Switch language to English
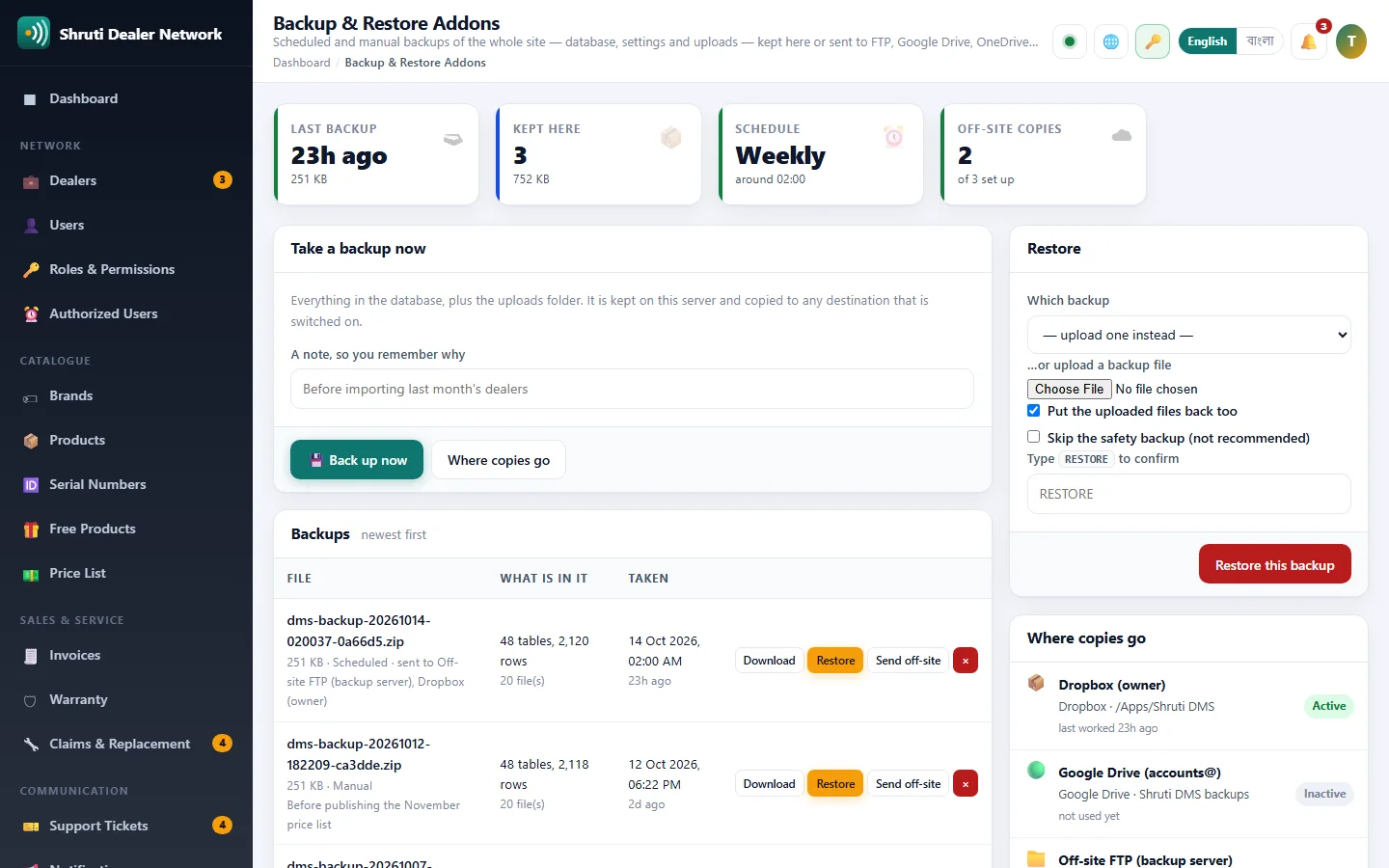 pos(1208,41)
